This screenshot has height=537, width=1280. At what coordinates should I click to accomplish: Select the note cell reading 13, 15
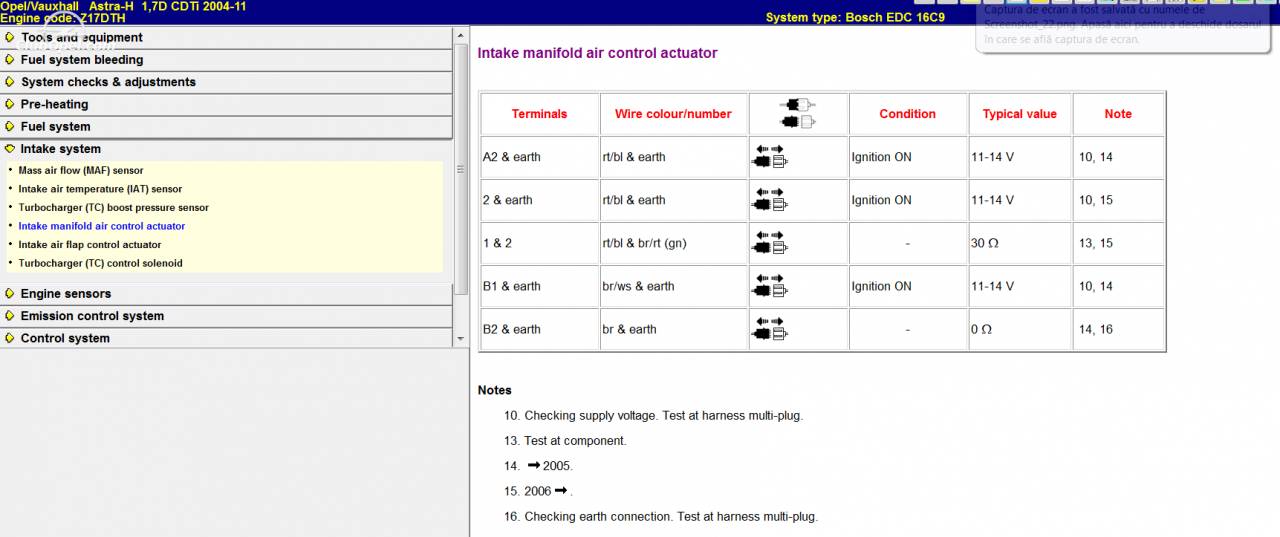click(x=1119, y=243)
